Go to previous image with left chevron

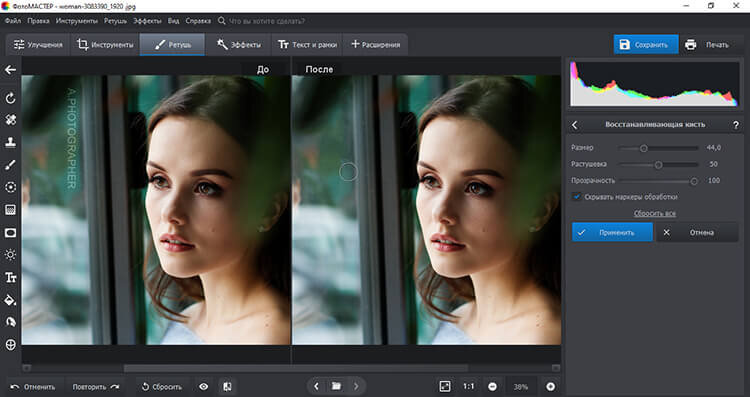click(316, 386)
